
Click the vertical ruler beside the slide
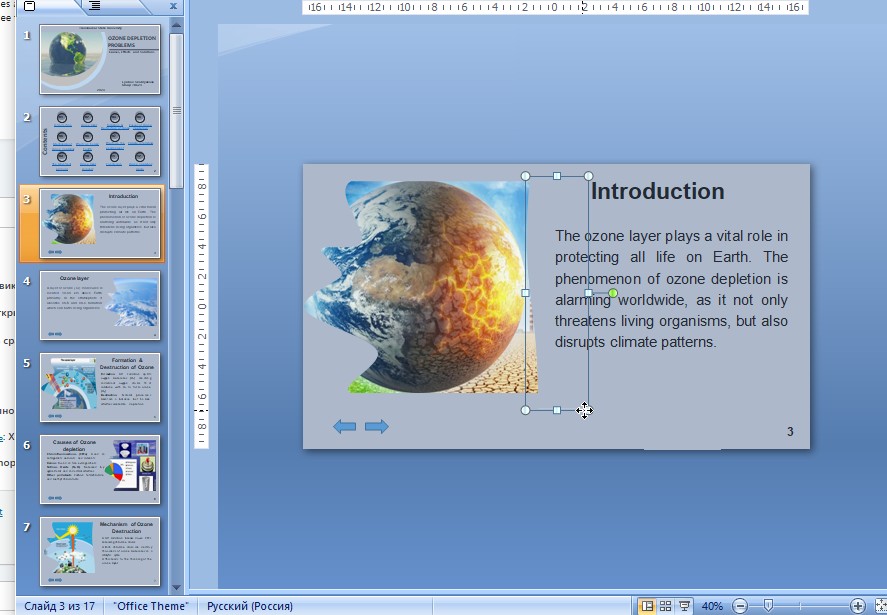(201, 306)
